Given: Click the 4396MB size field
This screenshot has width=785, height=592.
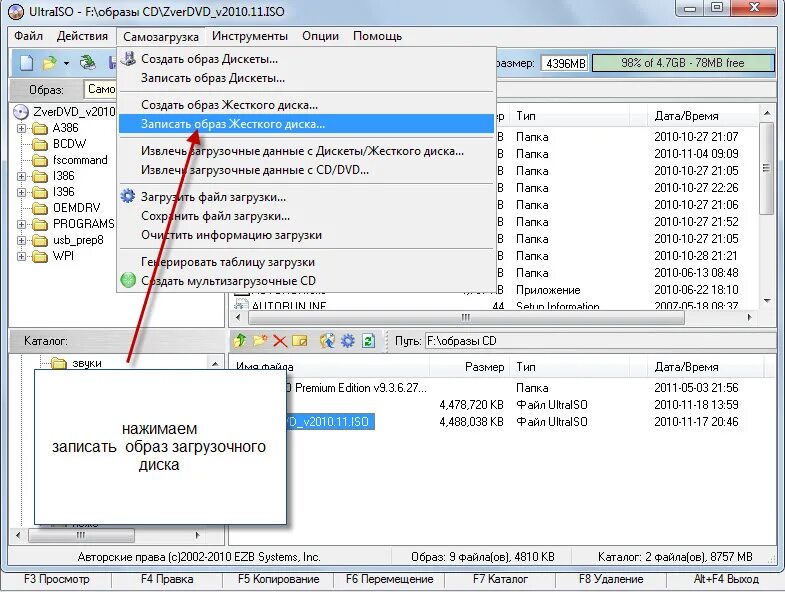Looking at the screenshot, I should 565,64.
